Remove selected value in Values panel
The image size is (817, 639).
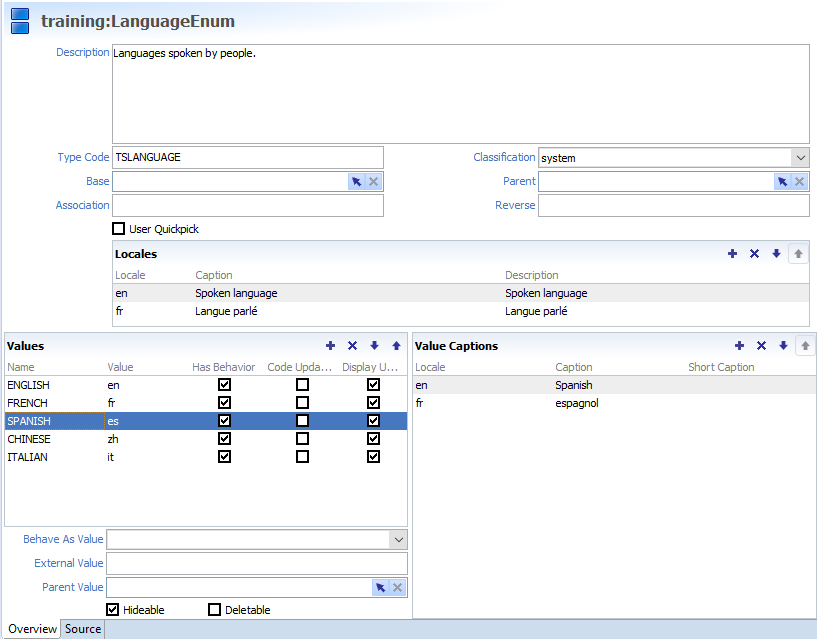tap(353, 346)
